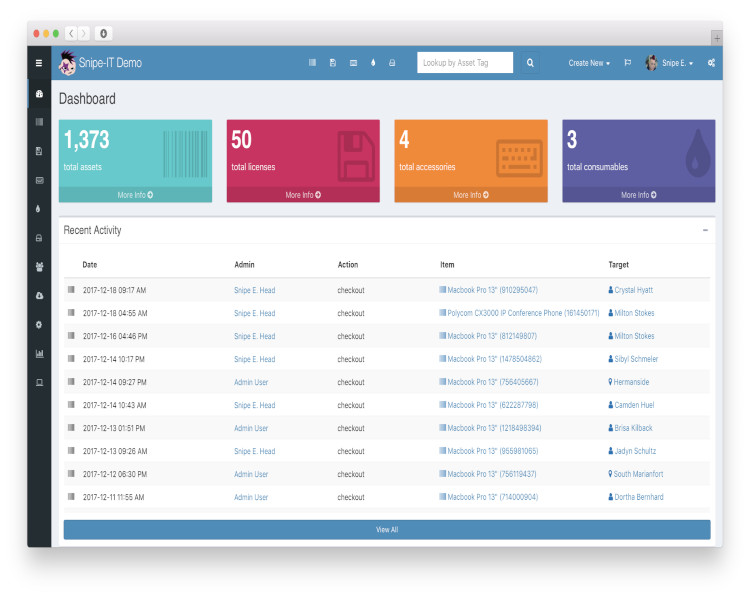Click the top navbar accessories keyboard icon
Image resolution: width=750 pixels, height=600 pixels.
pos(353,63)
